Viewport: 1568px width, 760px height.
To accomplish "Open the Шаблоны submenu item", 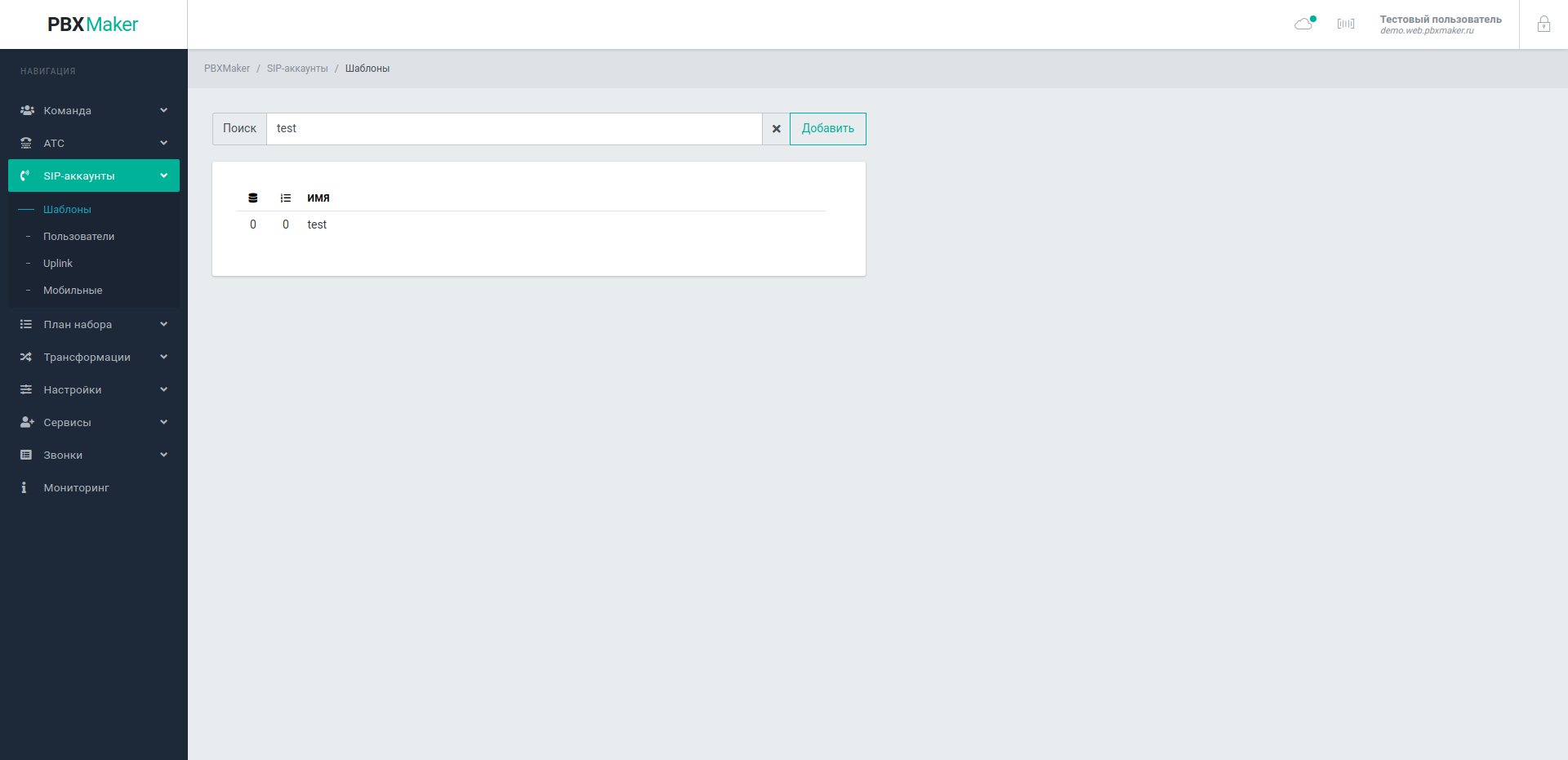I will (67, 210).
